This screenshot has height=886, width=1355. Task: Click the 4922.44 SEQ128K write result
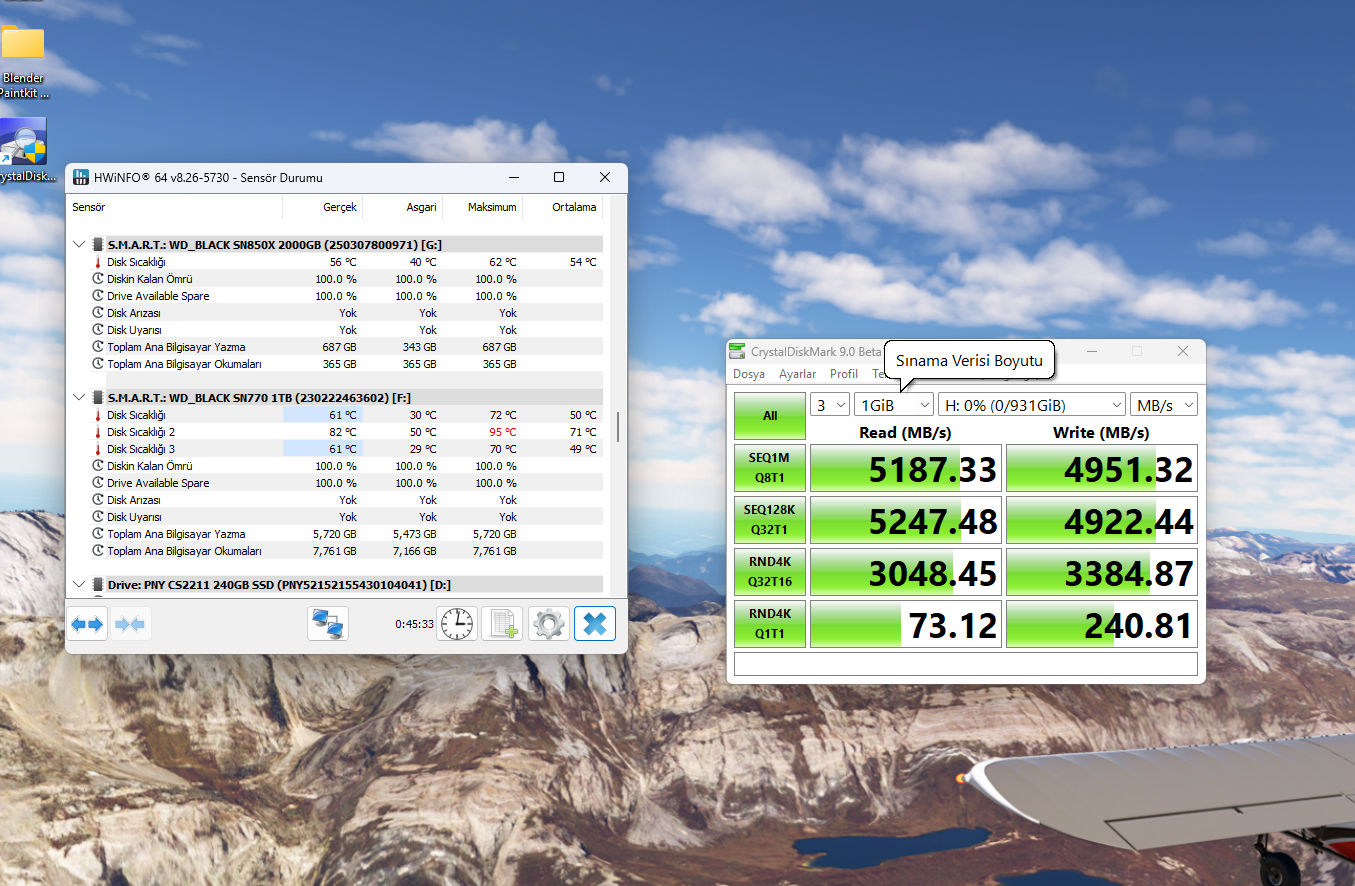coord(1102,520)
